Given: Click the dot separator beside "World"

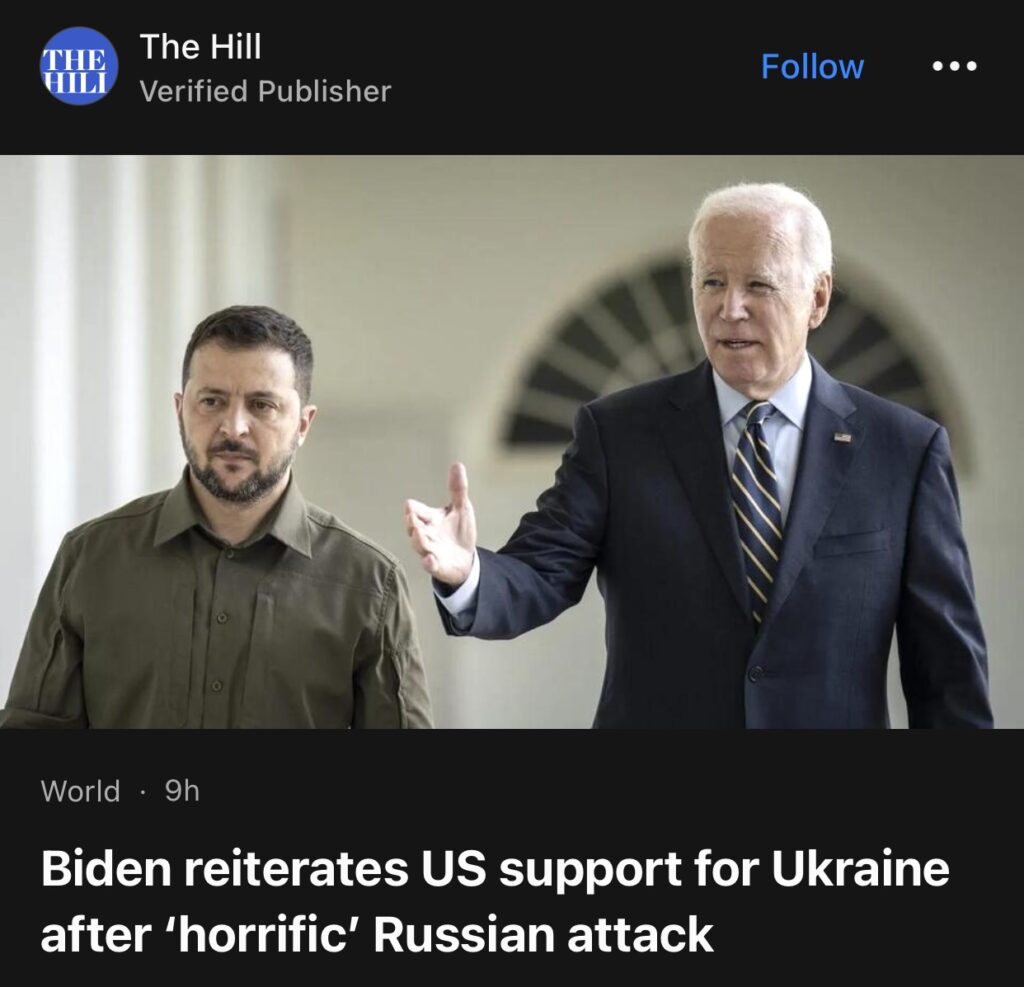Looking at the screenshot, I should (x=142, y=792).
